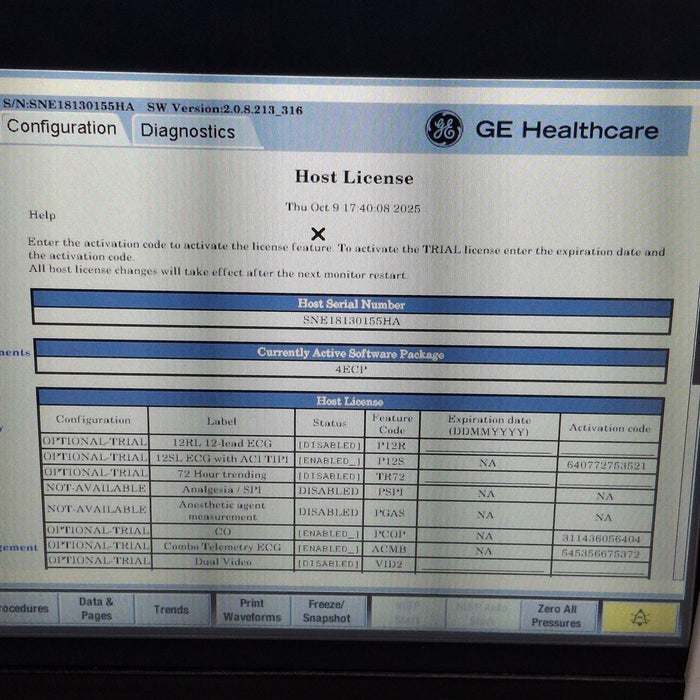Image resolution: width=700 pixels, height=700 pixels.
Task: Open the Configuration tab
Action: 61,128
